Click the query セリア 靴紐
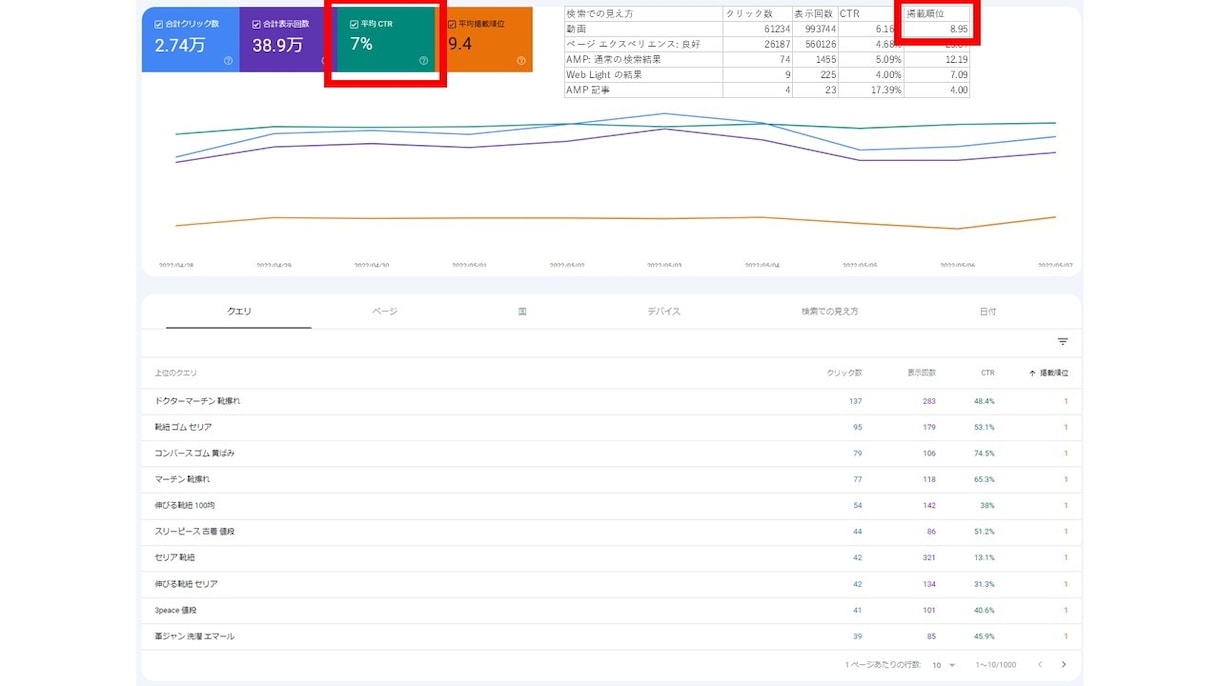The height and width of the screenshot is (686, 1220). coord(175,557)
